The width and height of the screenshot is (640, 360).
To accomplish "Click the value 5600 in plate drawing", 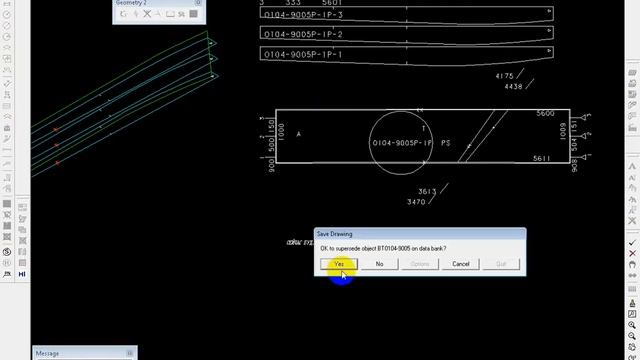I will pos(545,113).
